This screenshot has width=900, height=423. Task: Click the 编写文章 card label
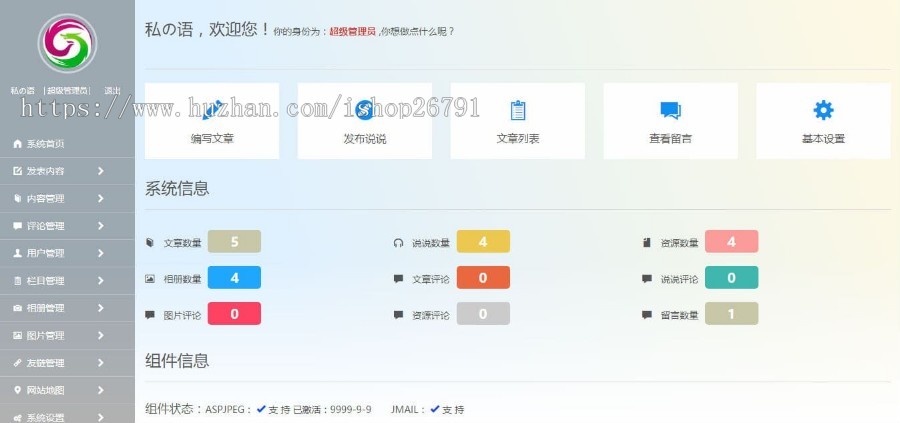pos(212,139)
